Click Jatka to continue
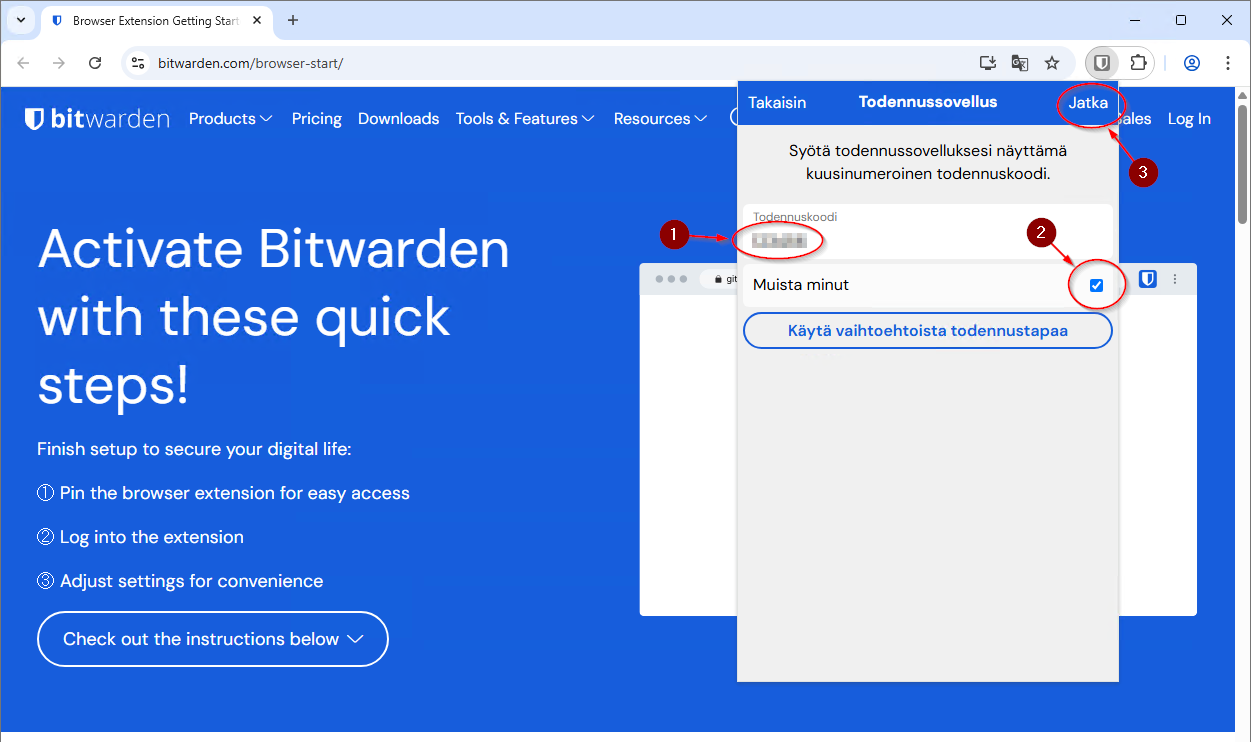The image size is (1251, 742). point(1089,103)
